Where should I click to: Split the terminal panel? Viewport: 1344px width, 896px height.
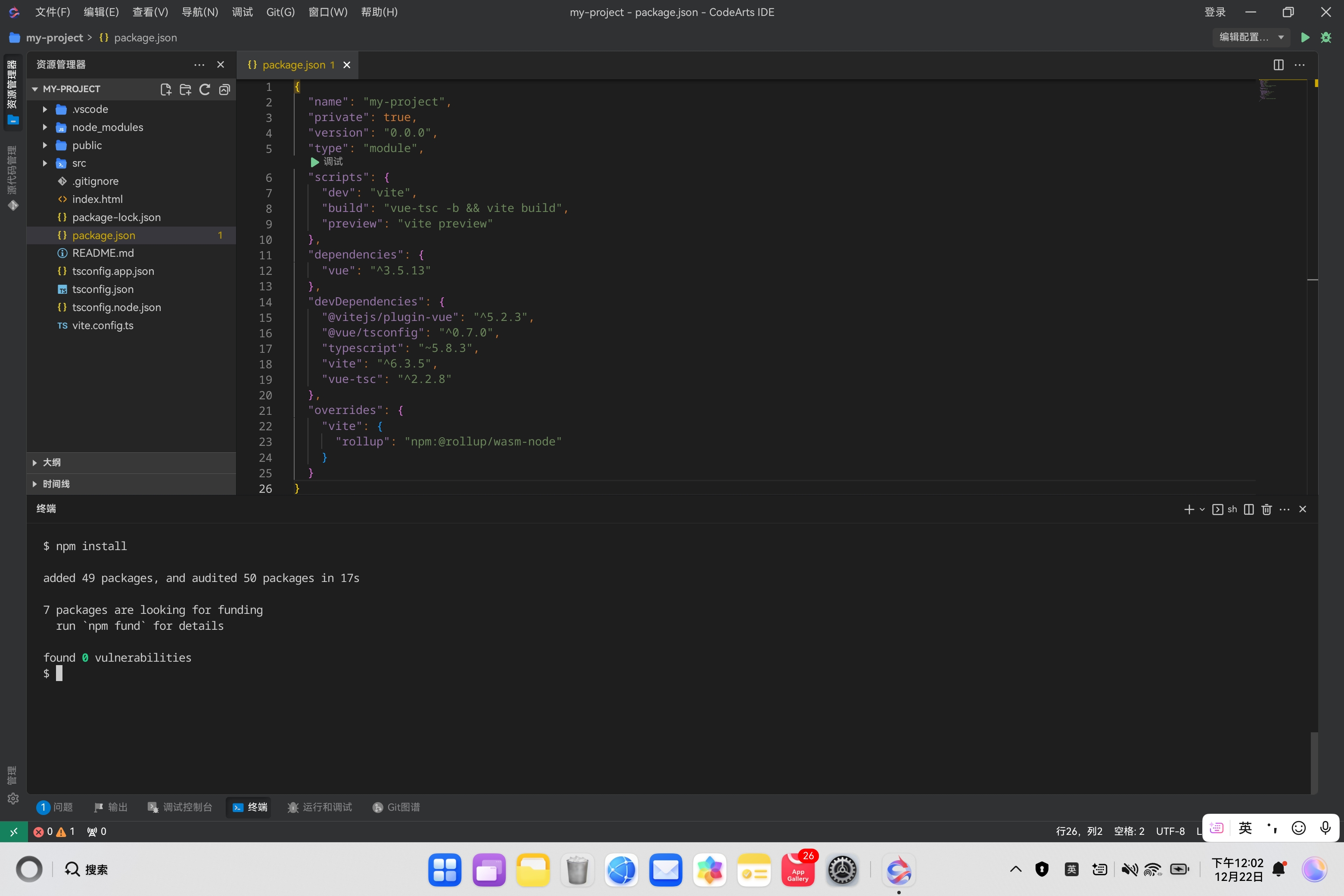(x=1248, y=509)
